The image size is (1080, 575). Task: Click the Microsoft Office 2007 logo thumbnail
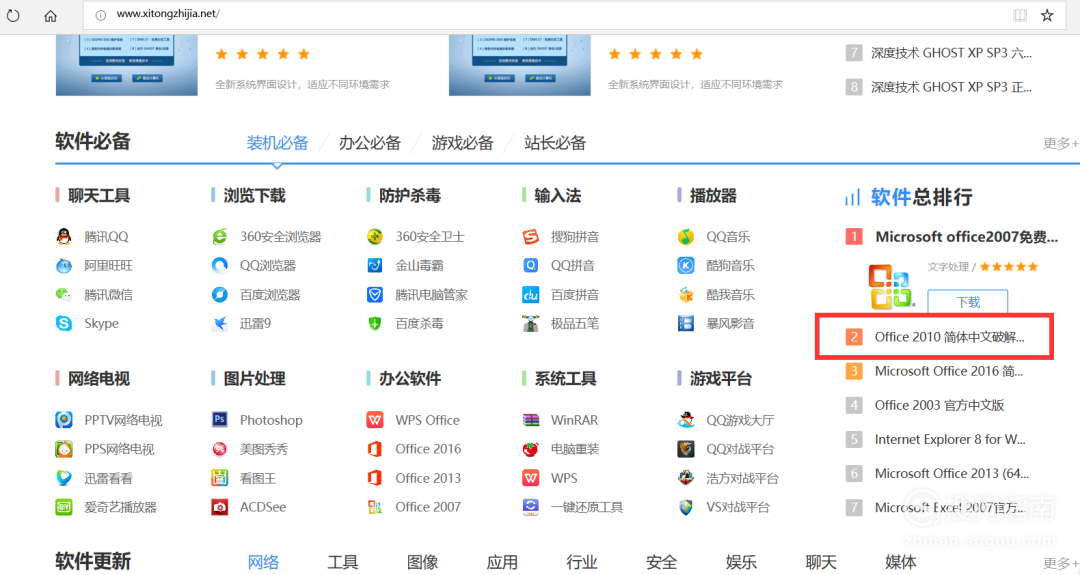891,286
